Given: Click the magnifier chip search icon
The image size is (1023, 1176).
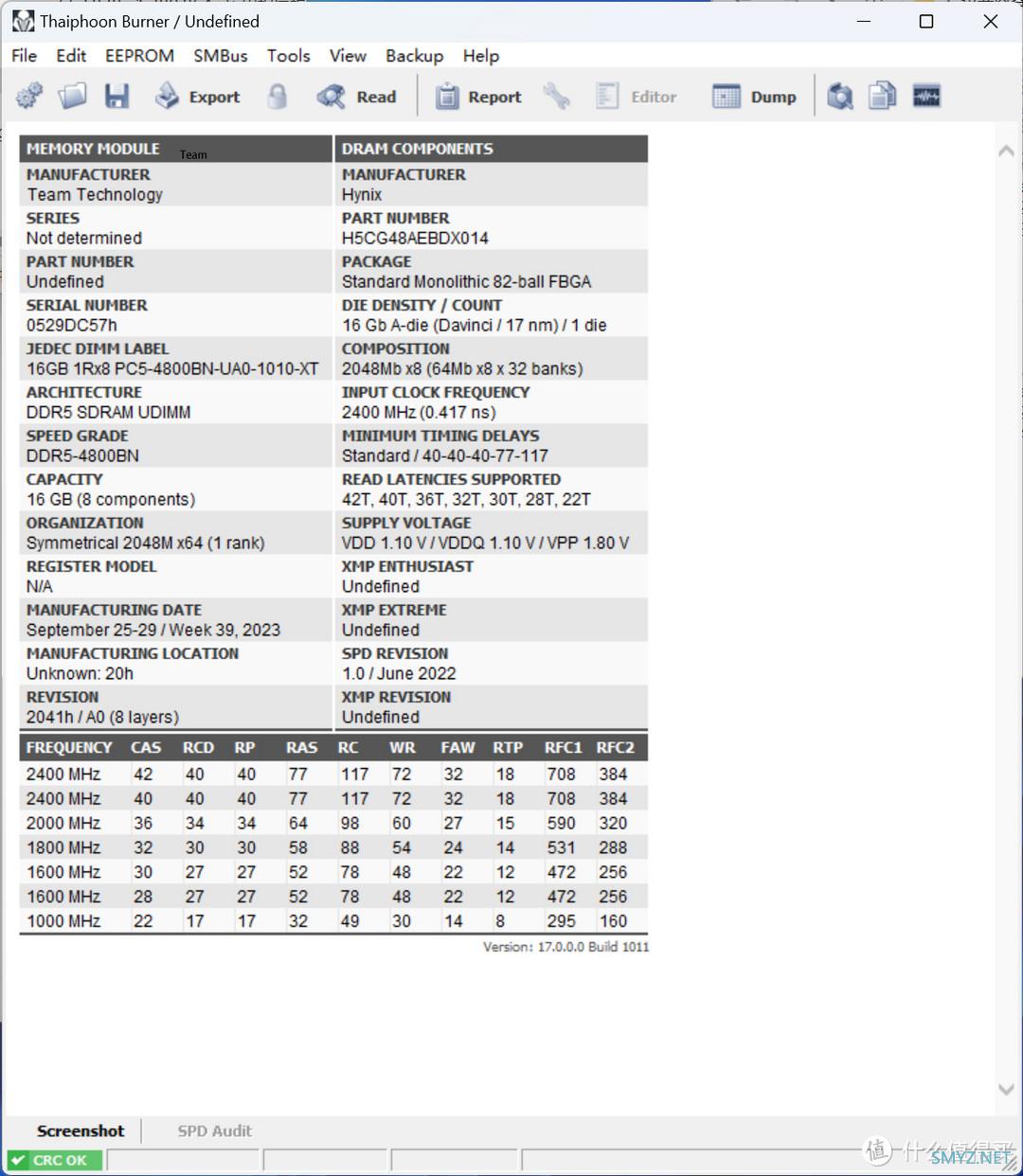Looking at the screenshot, I should coord(840,96).
